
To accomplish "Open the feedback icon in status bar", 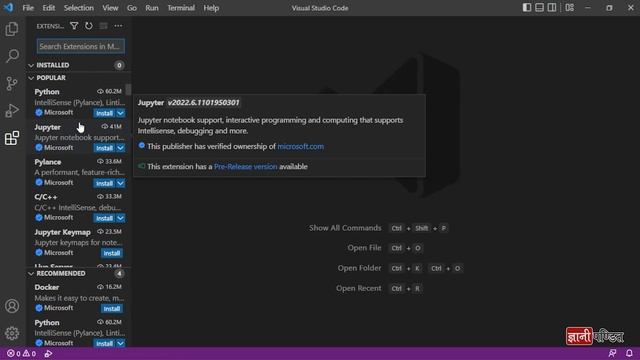I will pyautogui.click(x=612, y=353).
